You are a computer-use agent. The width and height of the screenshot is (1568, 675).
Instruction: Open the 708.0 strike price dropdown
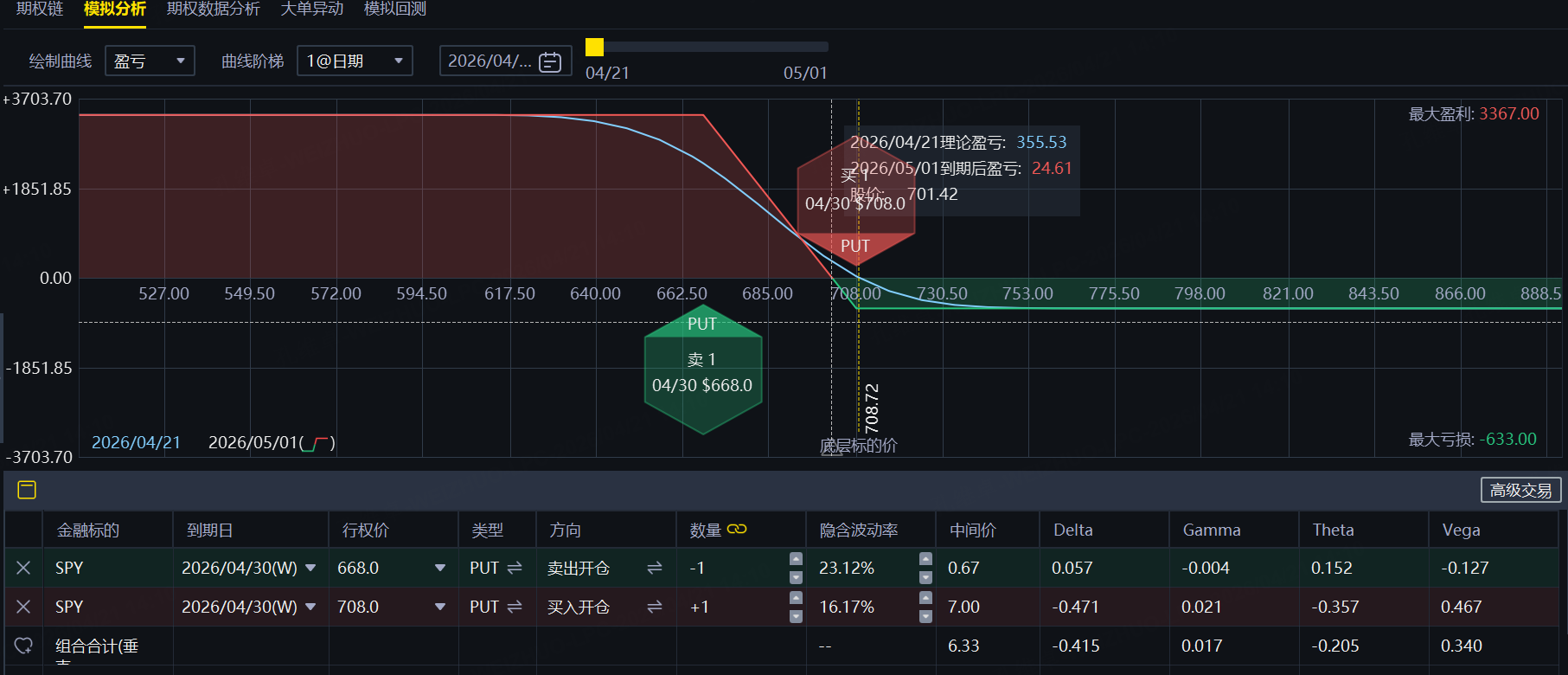[440, 607]
